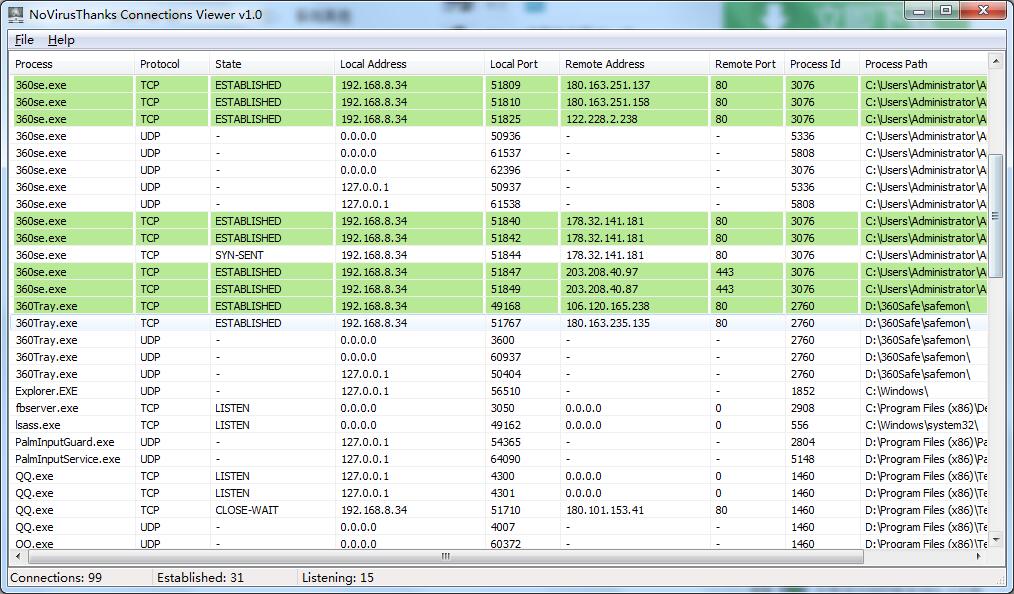
Task: Select the PalmInputGuard.exe process row
Action: 499,442
